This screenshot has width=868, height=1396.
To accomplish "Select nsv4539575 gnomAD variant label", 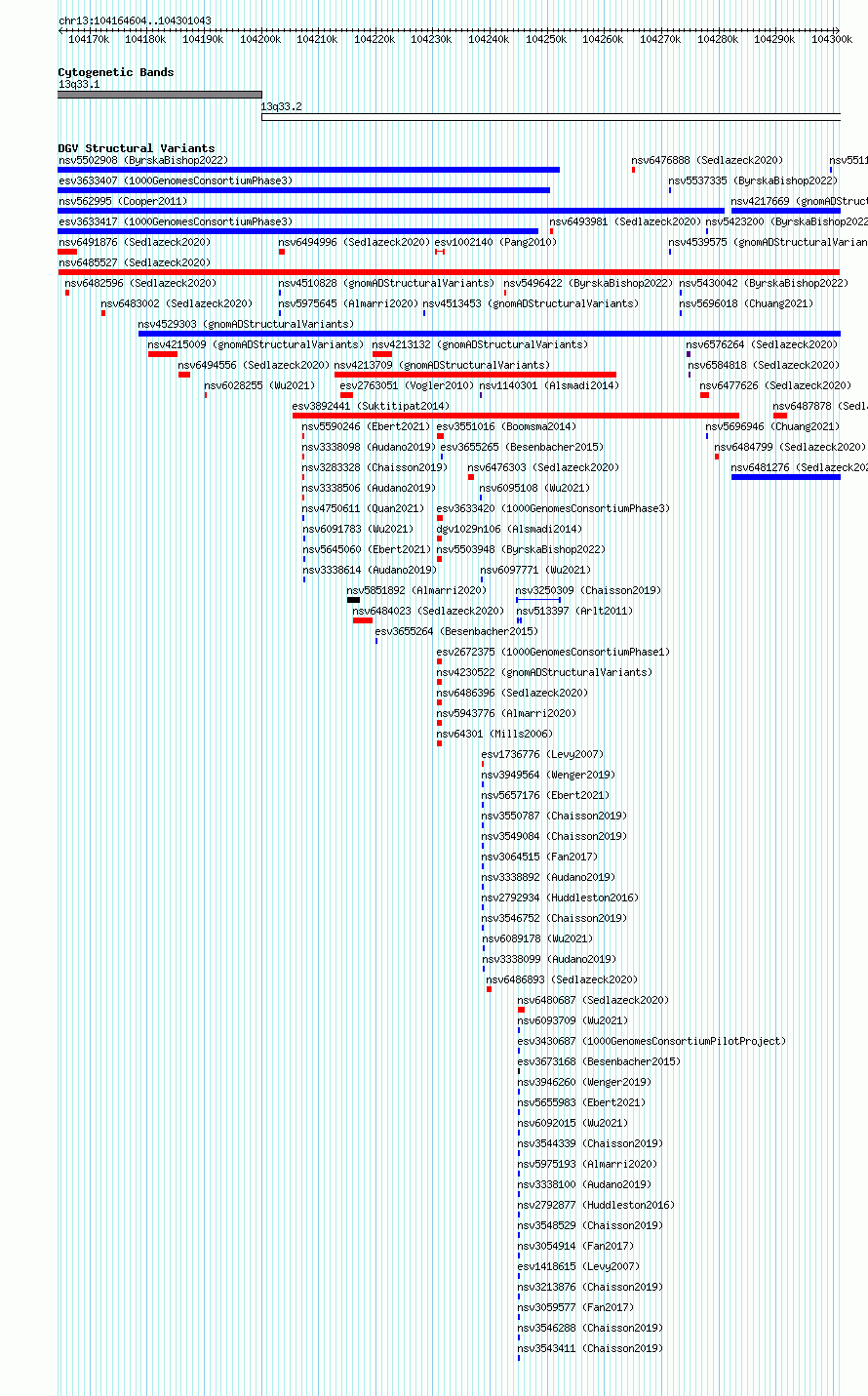I will (768, 242).
